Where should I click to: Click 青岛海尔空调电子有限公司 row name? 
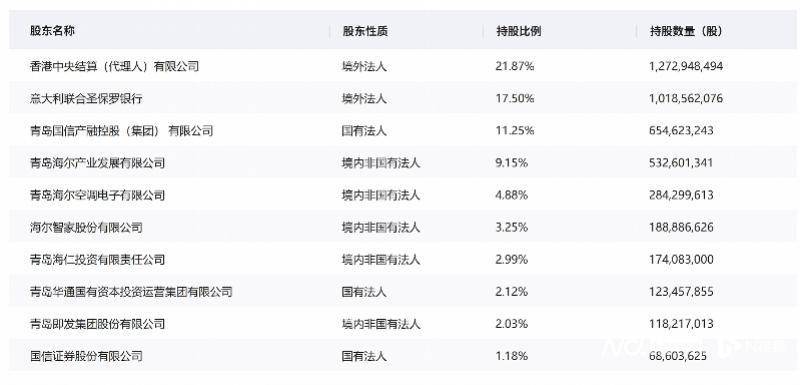(x=97, y=195)
